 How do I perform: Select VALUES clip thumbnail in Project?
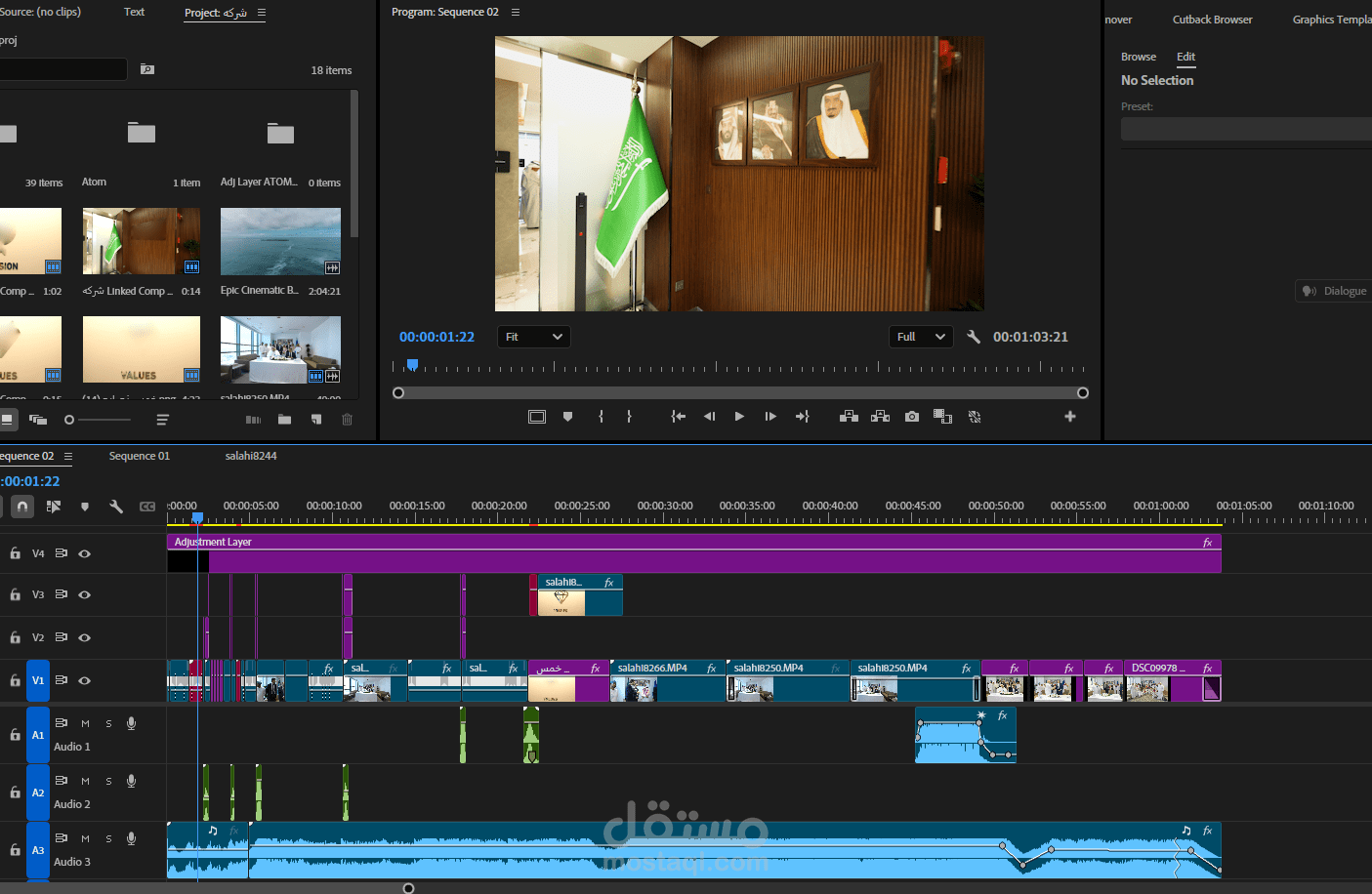point(142,349)
